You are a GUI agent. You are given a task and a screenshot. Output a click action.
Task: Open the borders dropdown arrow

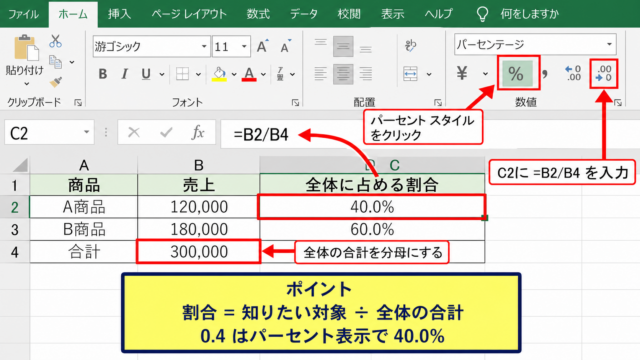(x=198, y=74)
